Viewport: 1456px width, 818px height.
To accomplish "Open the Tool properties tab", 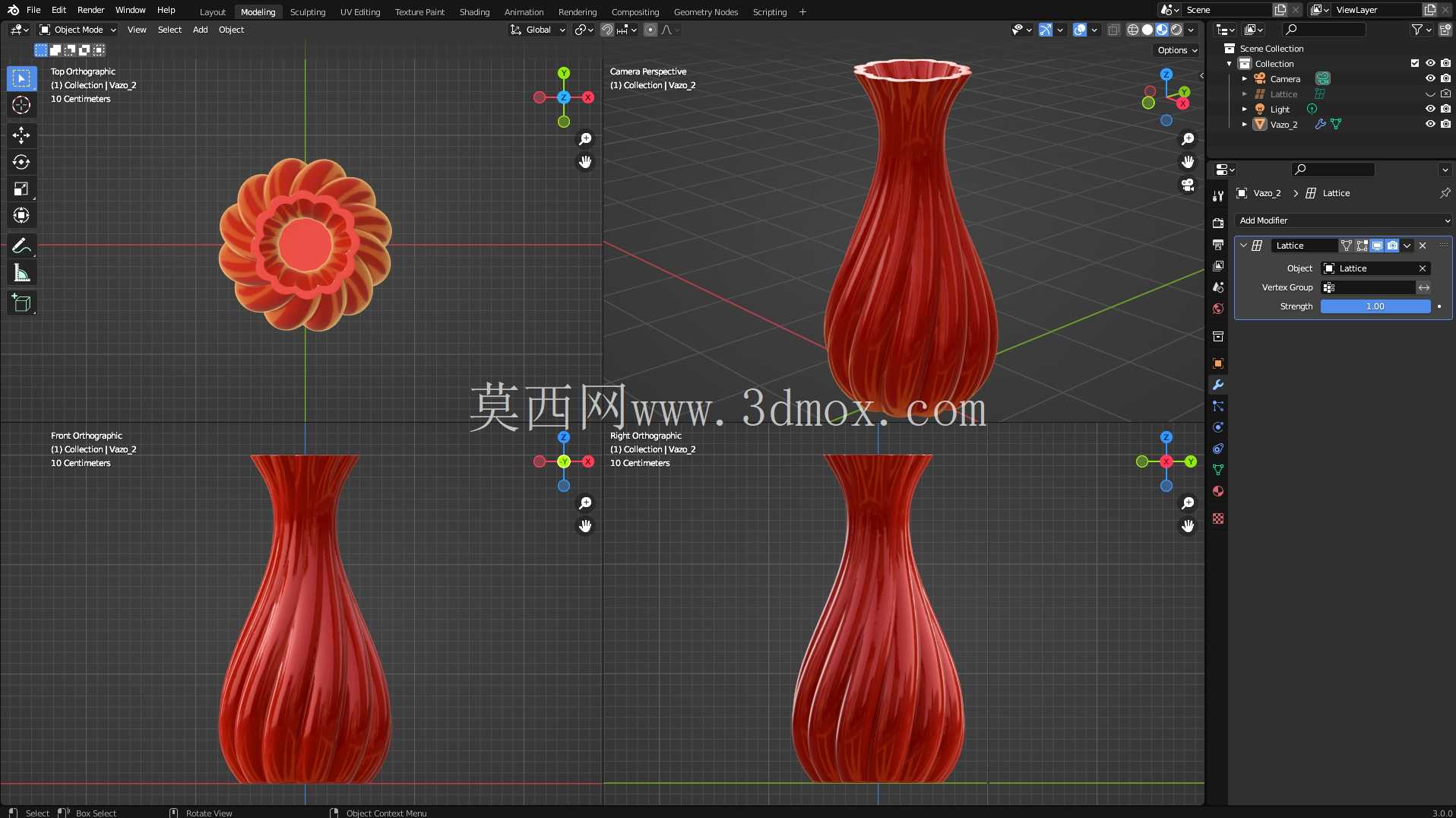I will pos(1218,196).
